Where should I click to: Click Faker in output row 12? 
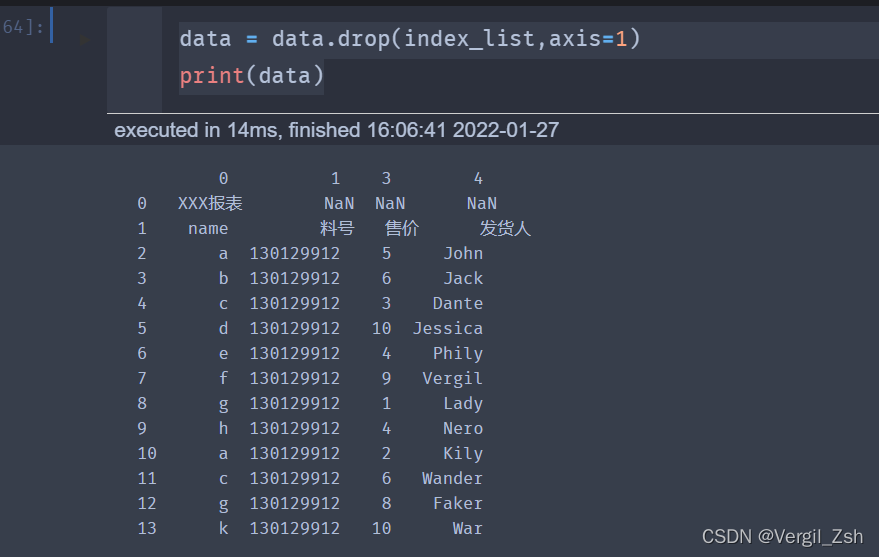point(457,503)
